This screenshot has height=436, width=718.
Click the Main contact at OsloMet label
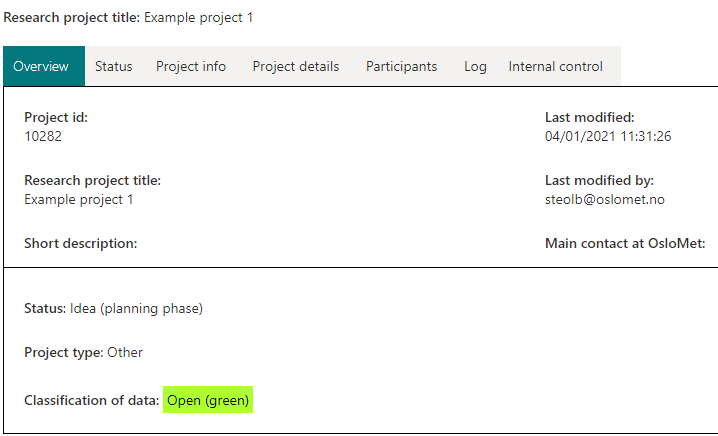625,243
